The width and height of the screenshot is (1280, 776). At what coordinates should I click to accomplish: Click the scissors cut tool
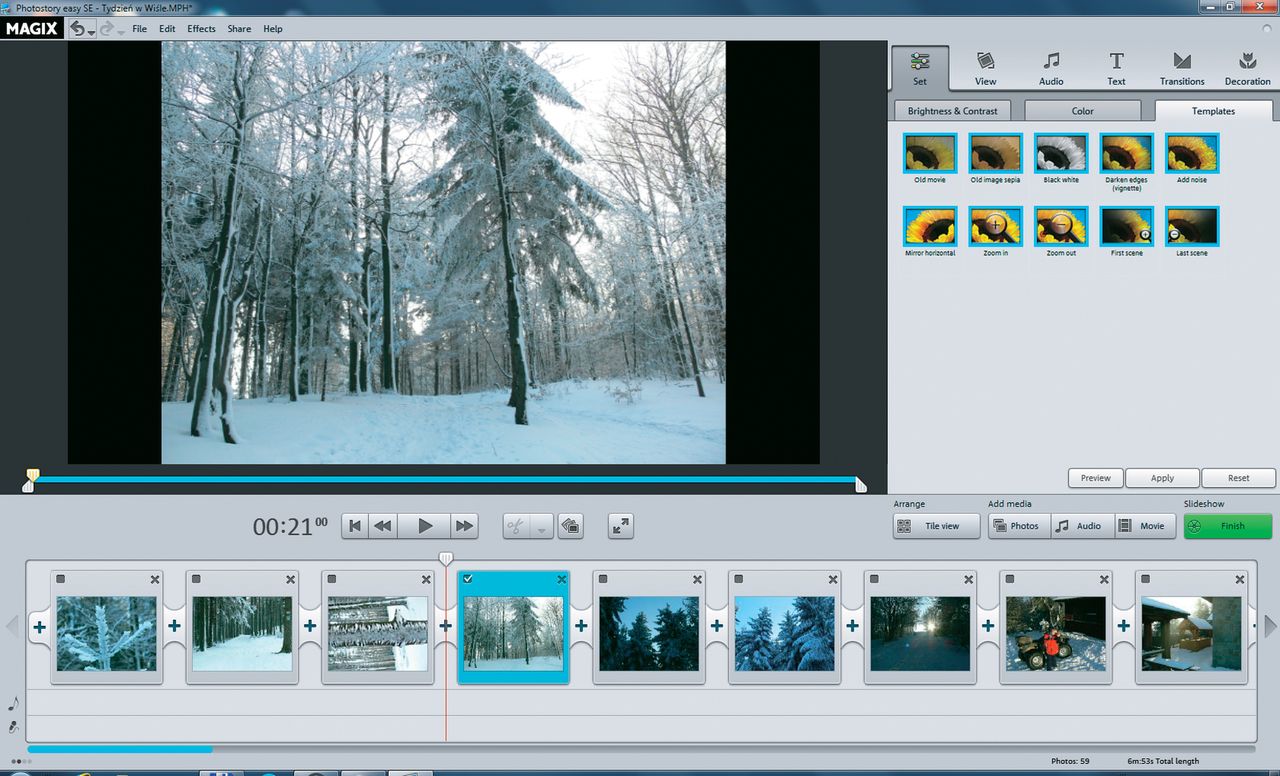[516, 526]
